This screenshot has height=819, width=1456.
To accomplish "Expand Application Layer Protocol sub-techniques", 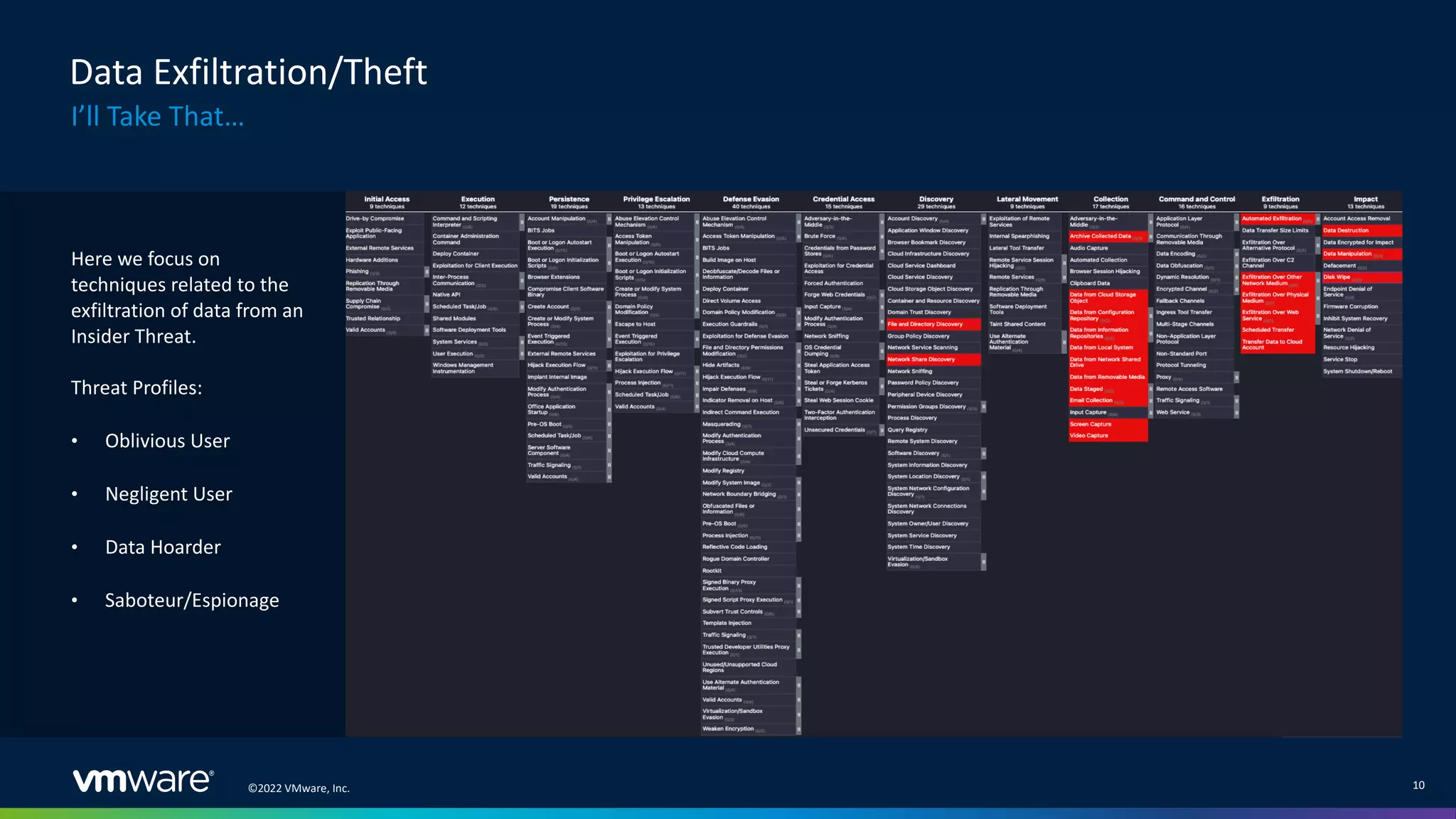I will pos(1237,222).
